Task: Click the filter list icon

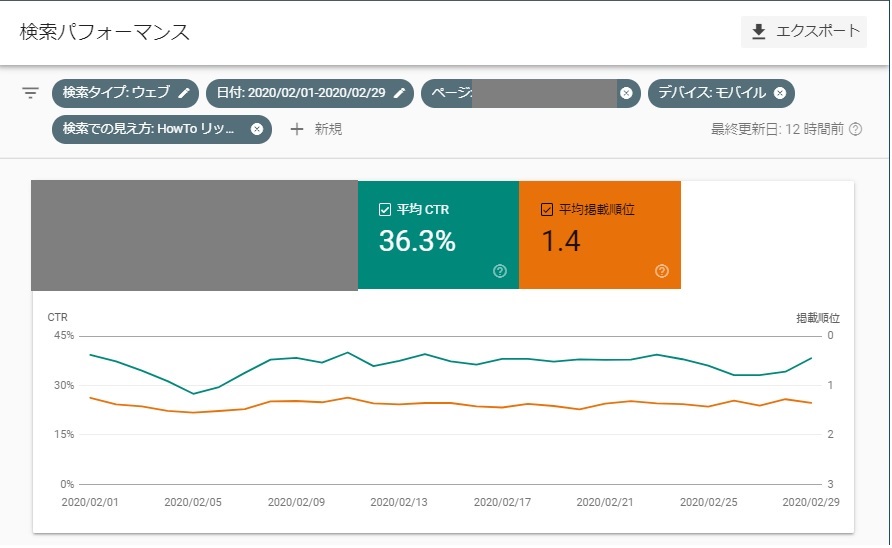Action: pyautogui.click(x=31, y=93)
